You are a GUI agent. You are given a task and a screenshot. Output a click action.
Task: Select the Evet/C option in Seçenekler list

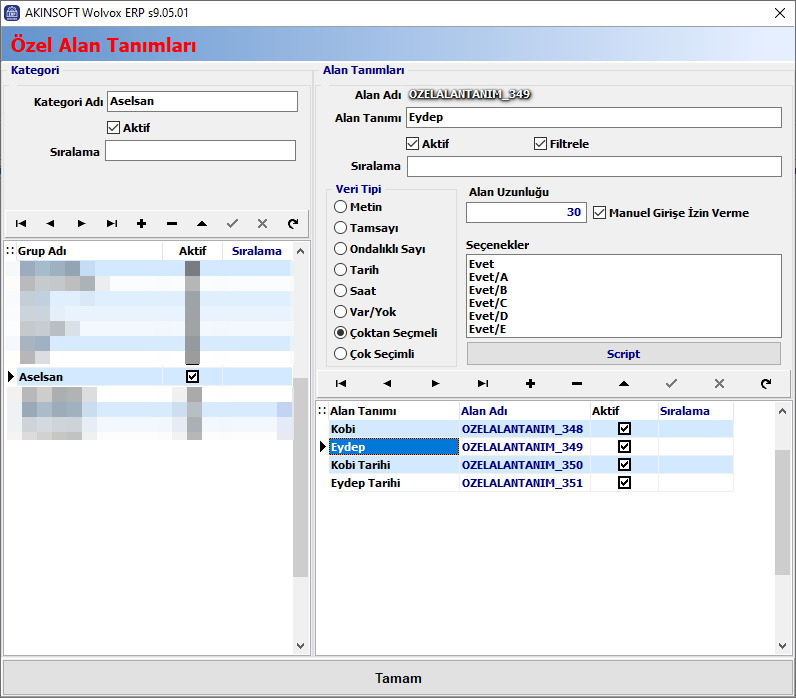[488, 303]
